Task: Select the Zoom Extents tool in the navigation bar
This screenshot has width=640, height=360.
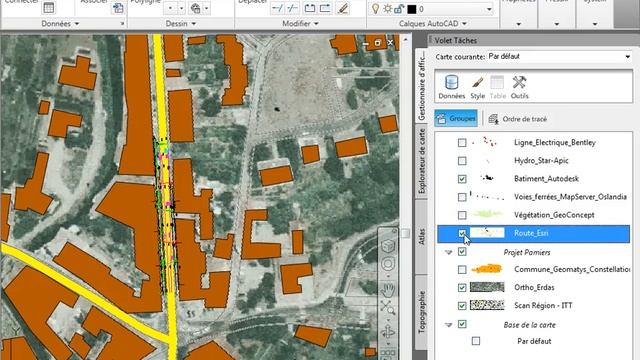Action: 388,308
